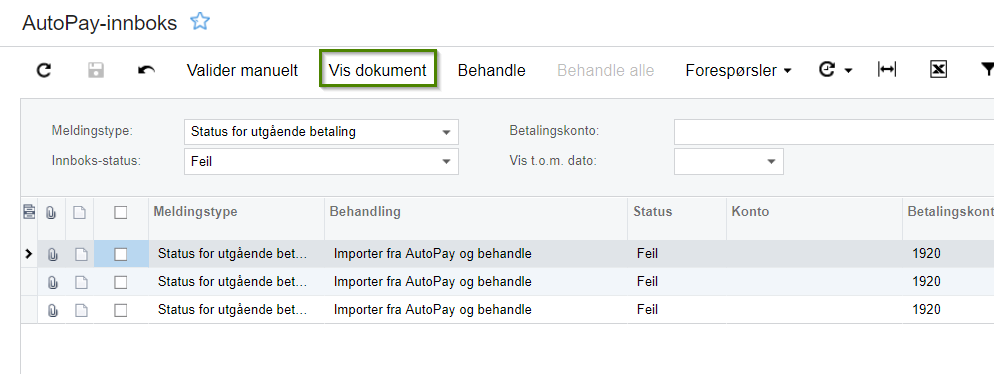Open attachments of the second Feil row
The height and width of the screenshot is (374, 994).
[53, 282]
